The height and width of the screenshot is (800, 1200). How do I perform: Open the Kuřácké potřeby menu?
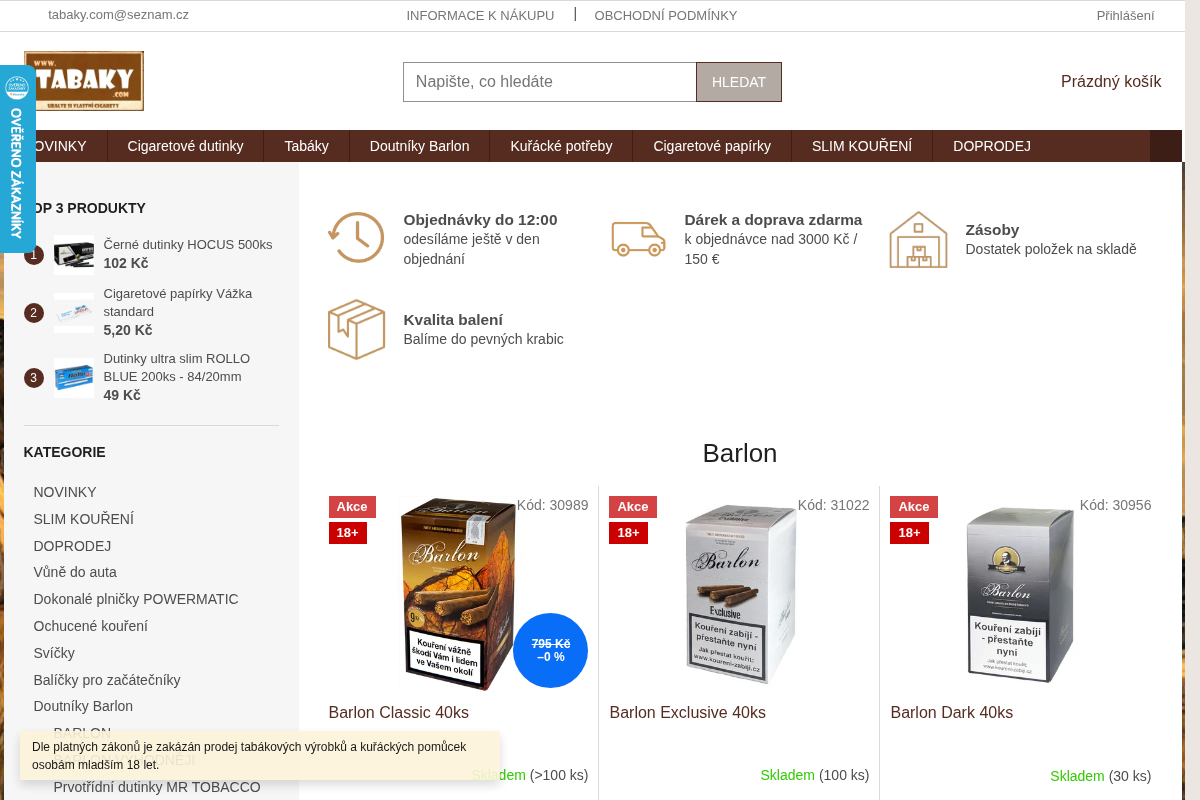click(561, 146)
